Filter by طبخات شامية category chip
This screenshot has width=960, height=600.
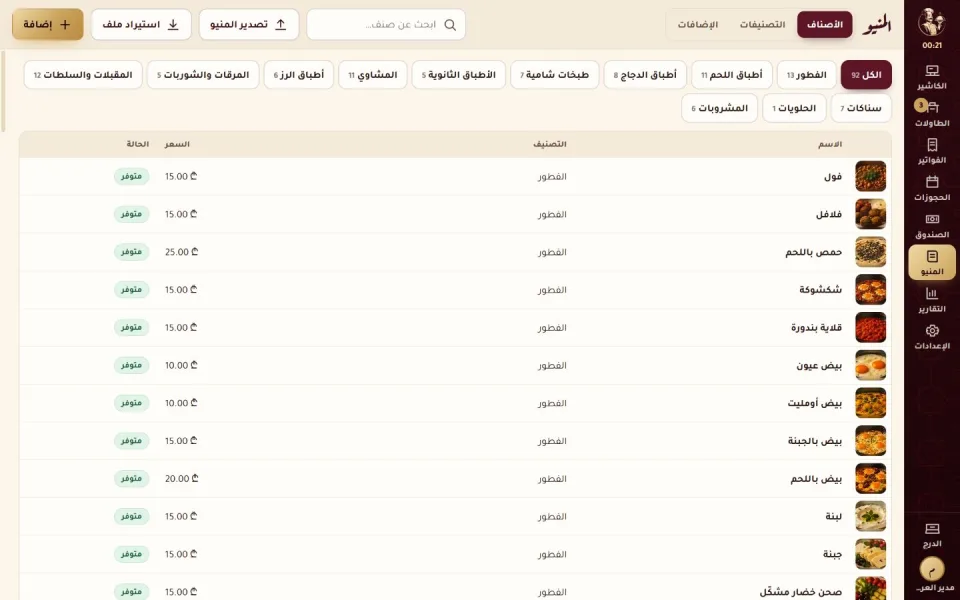point(555,75)
